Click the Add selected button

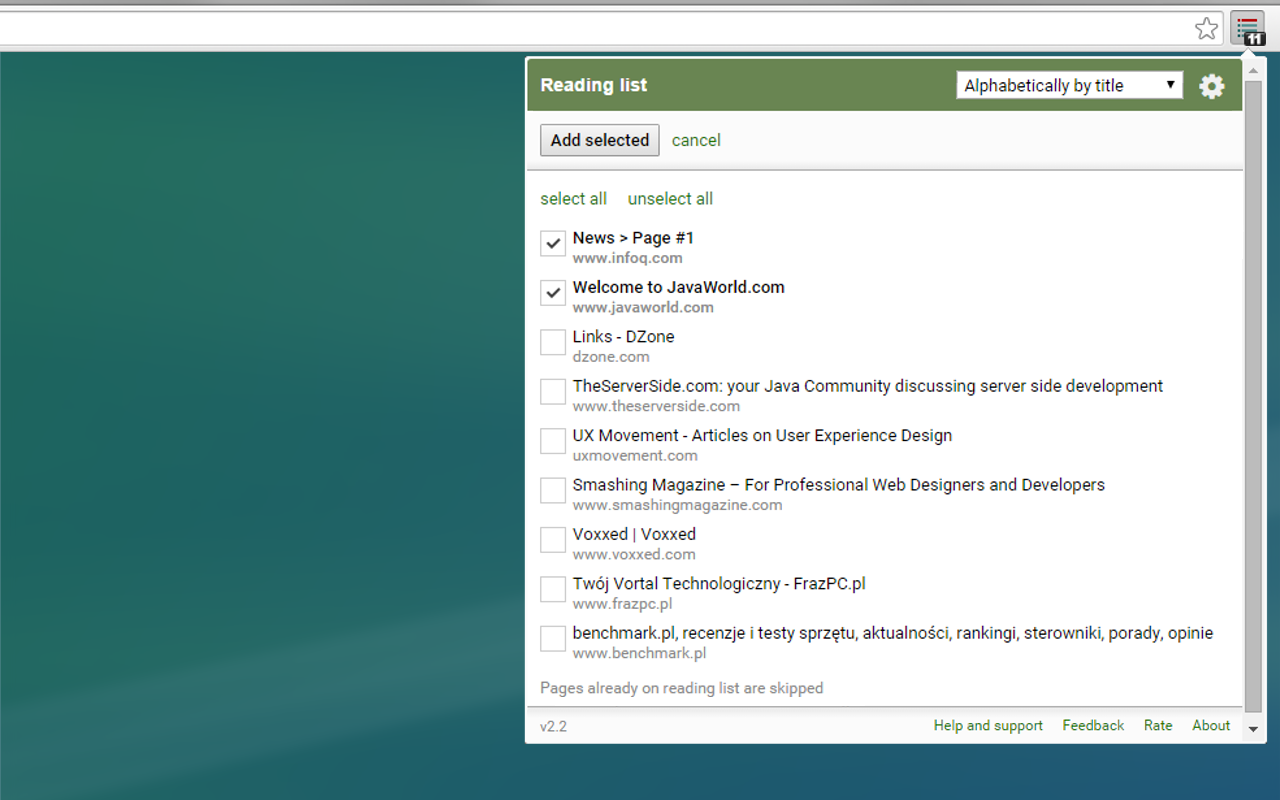pyautogui.click(x=600, y=140)
